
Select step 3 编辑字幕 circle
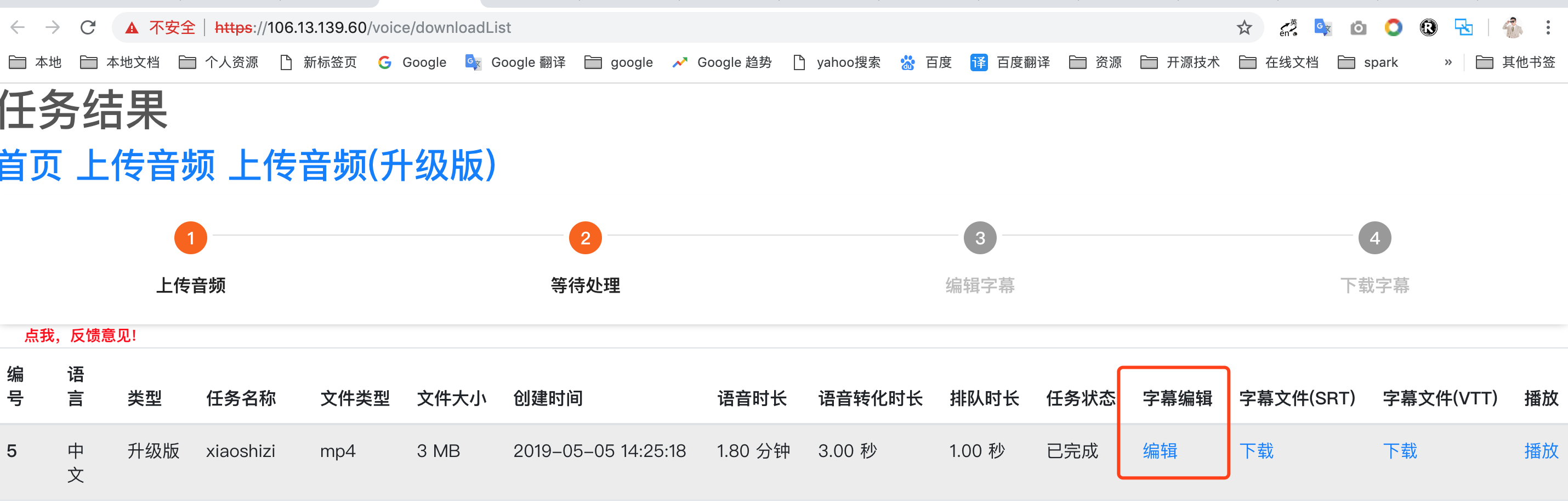[x=980, y=238]
